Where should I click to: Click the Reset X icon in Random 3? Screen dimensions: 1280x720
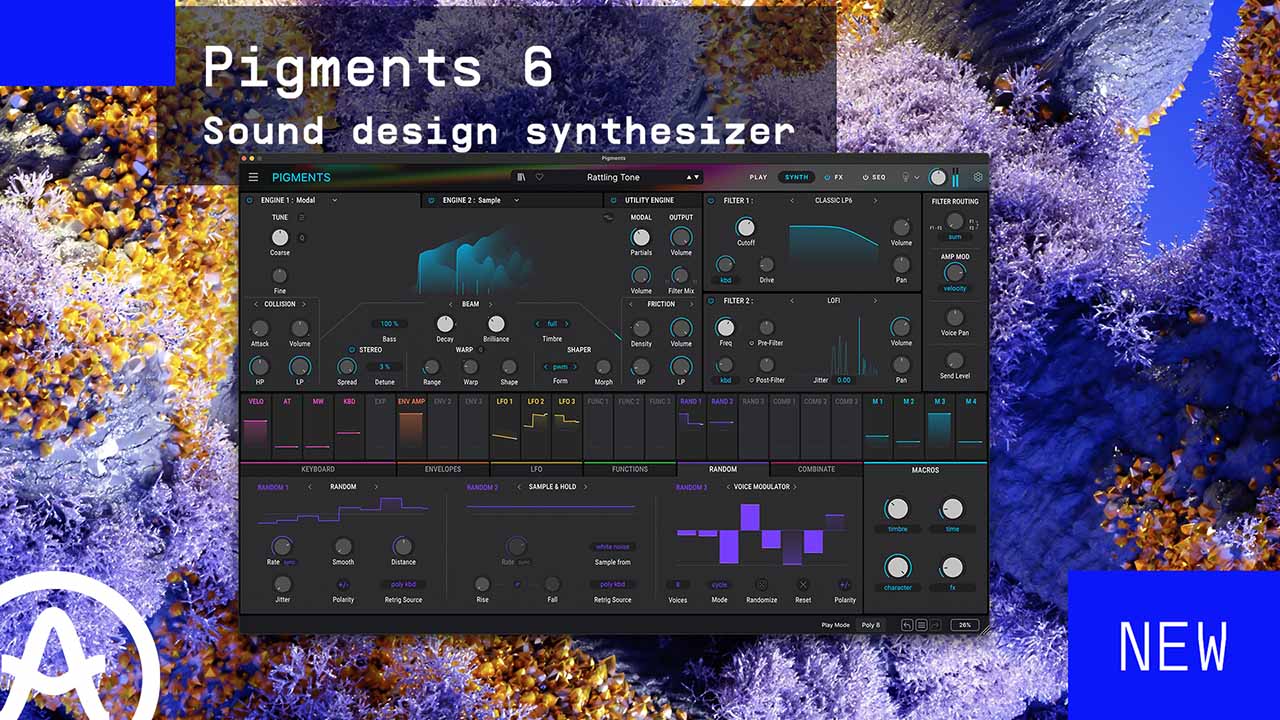tap(803, 585)
